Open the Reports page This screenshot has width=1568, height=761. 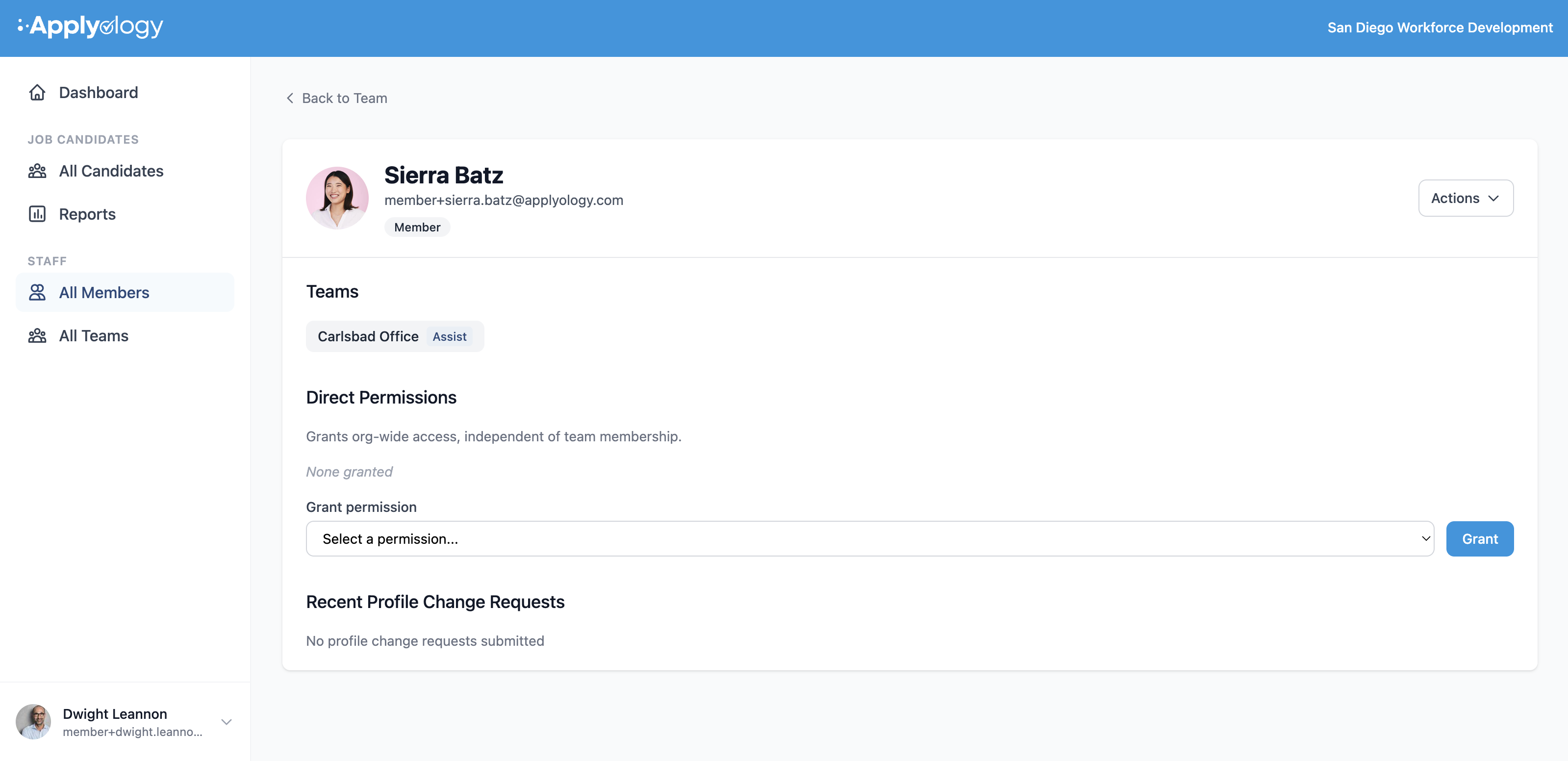[125, 214]
